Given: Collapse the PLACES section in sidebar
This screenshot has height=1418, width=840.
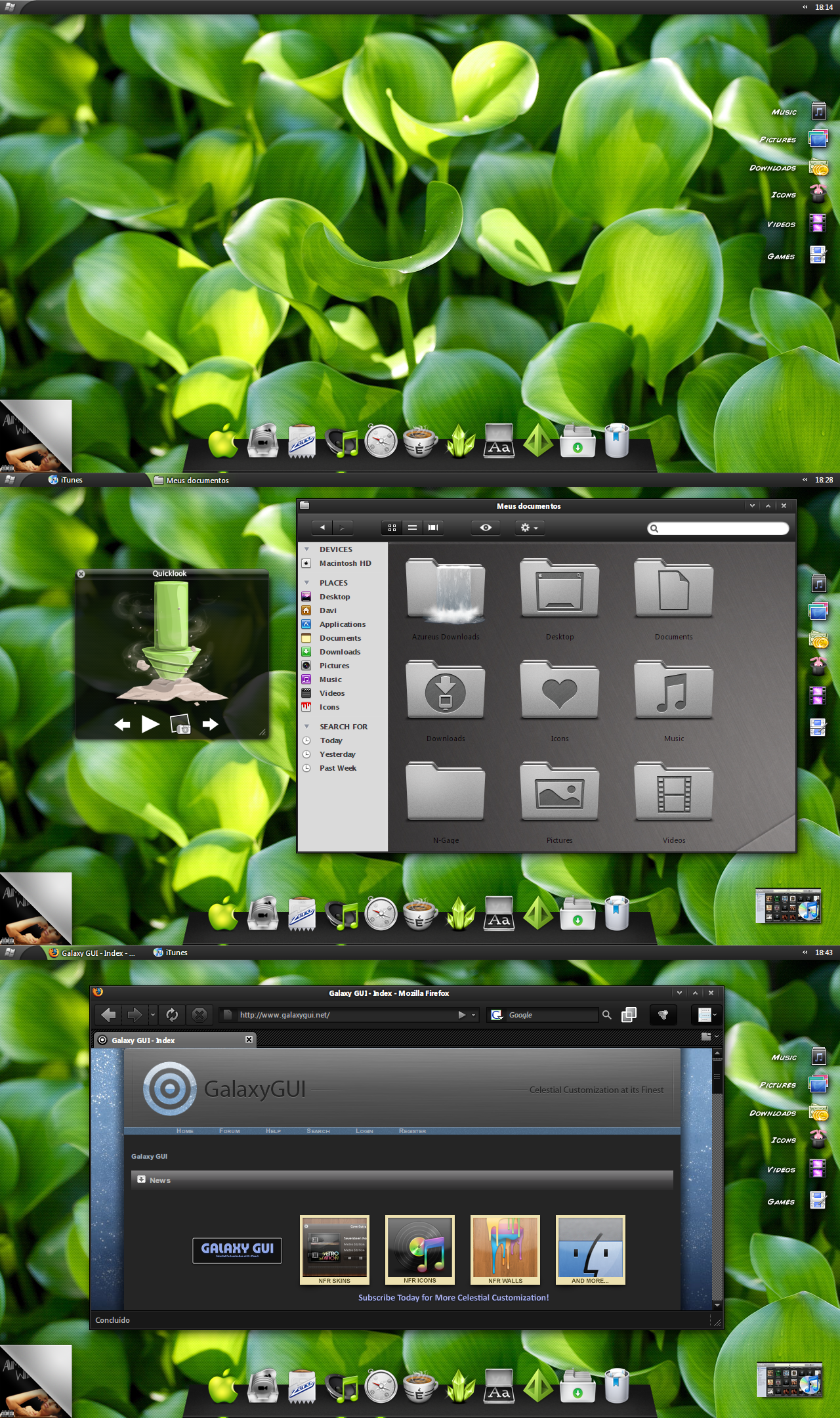Looking at the screenshot, I should click(x=306, y=583).
